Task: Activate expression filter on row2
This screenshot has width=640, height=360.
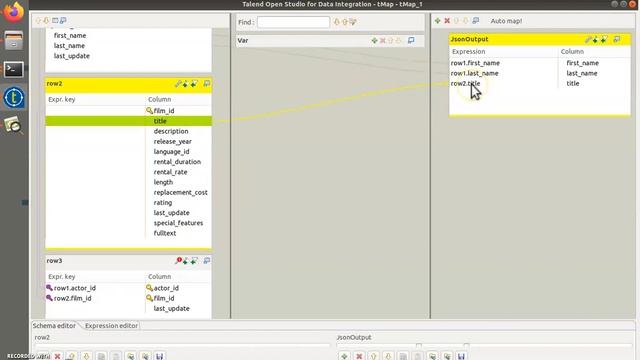Action: (x=185, y=84)
